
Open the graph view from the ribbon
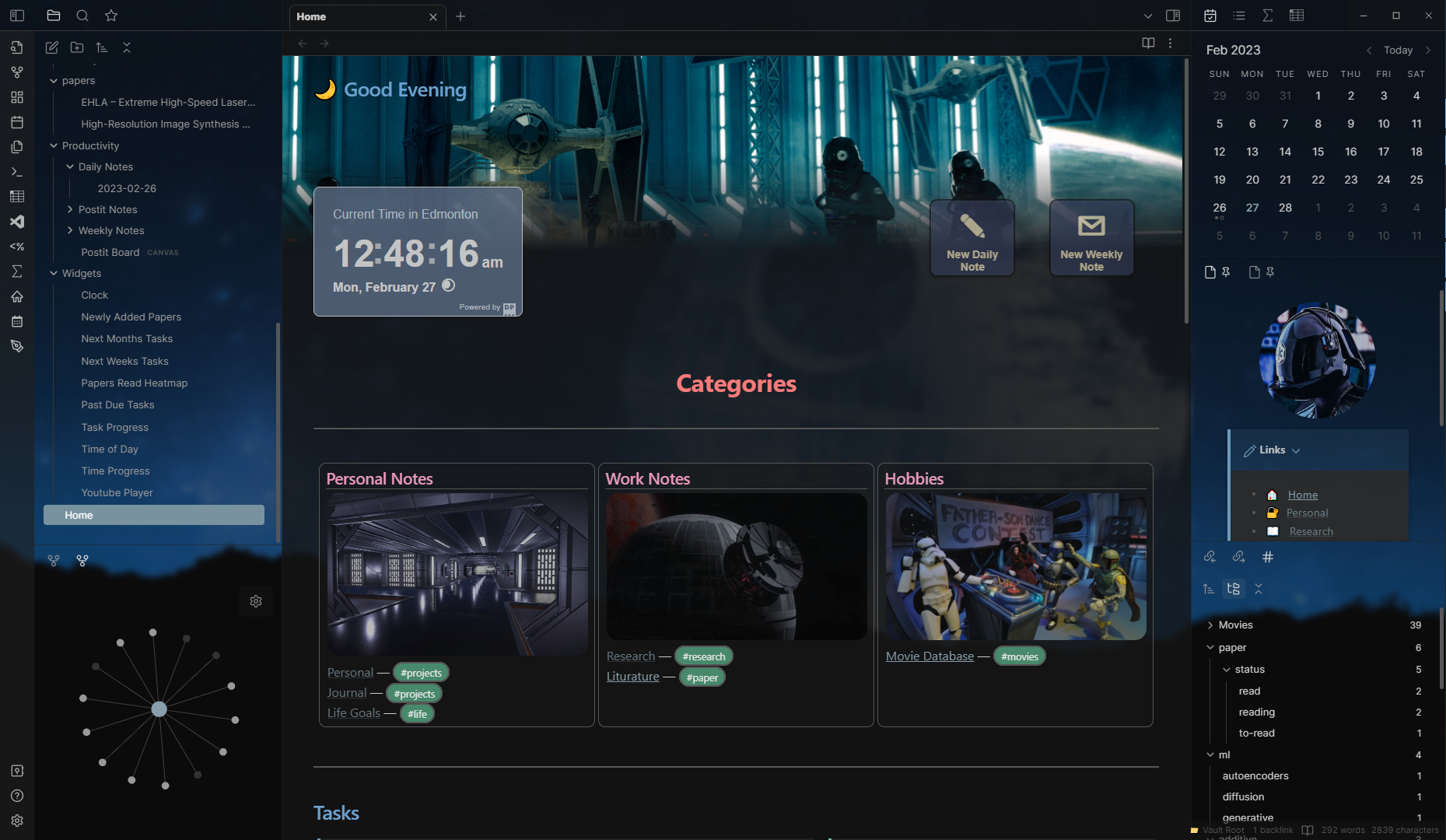tap(17, 72)
